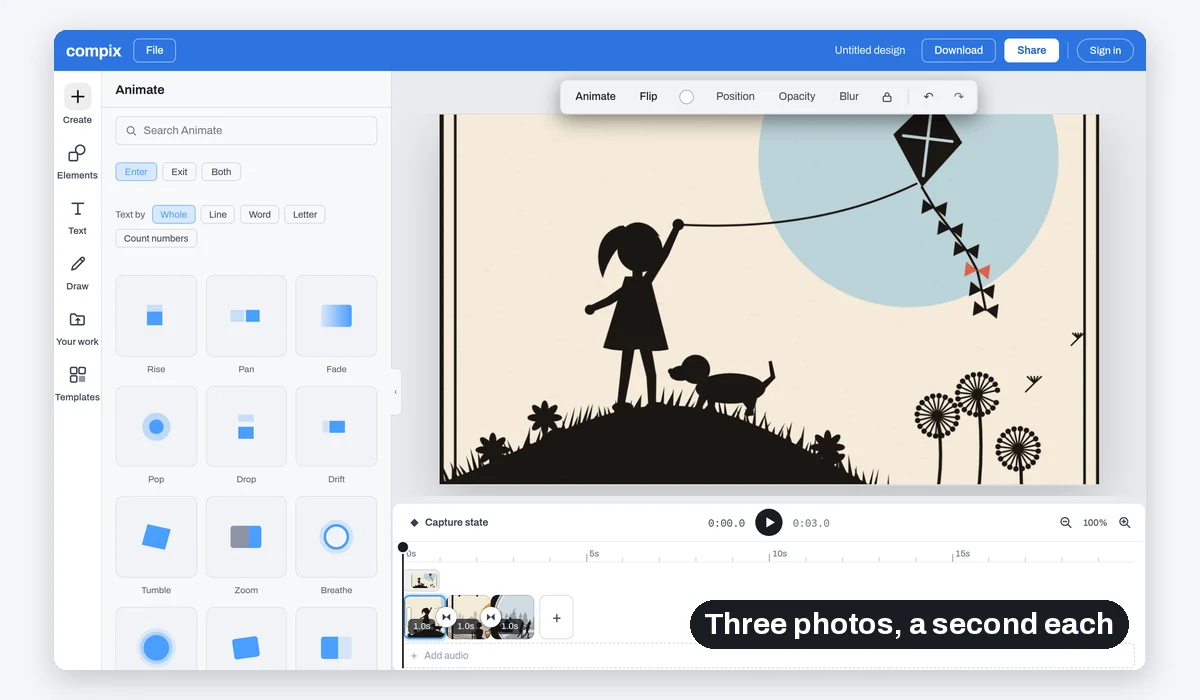This screenshot has width=1200, height=700.
Task: Select the Draw tool
Action: point(77,272)
